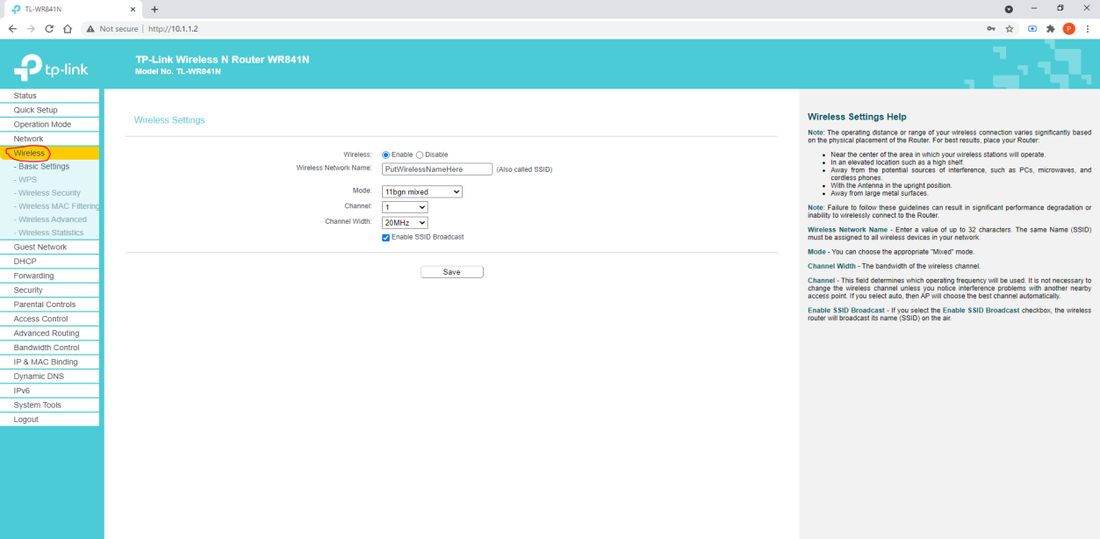Open the IPv6 menu

(x=49, y=391)
